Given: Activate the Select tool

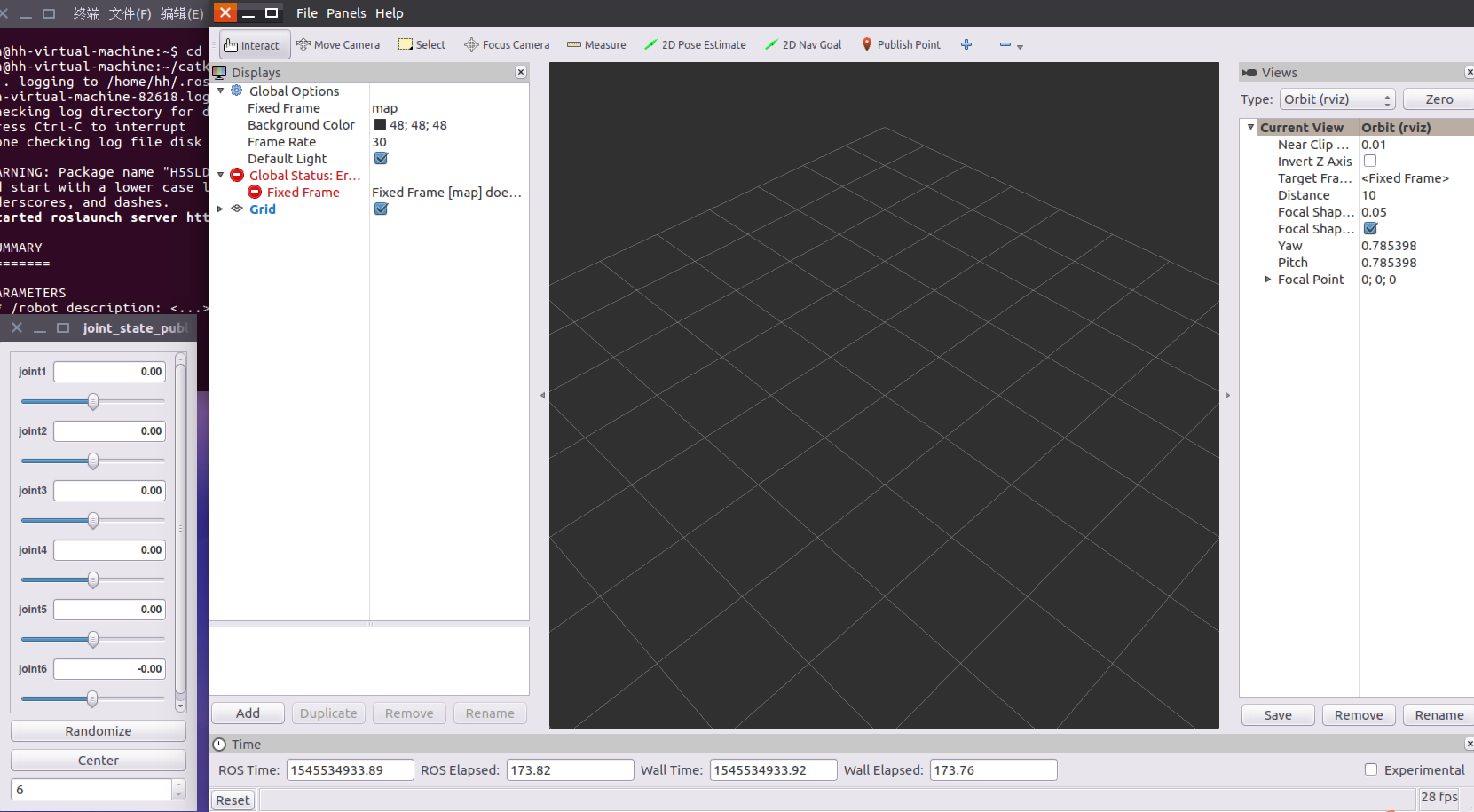Looking at the screenshot, I should (x=422, y=45).
